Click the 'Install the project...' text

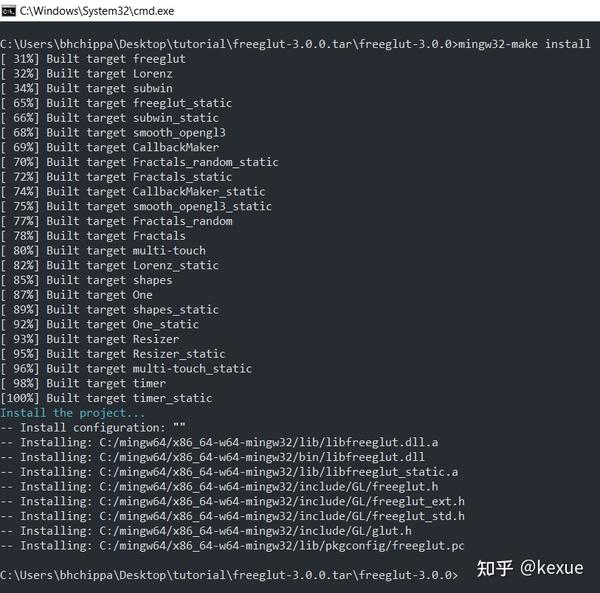pos(73,413)
